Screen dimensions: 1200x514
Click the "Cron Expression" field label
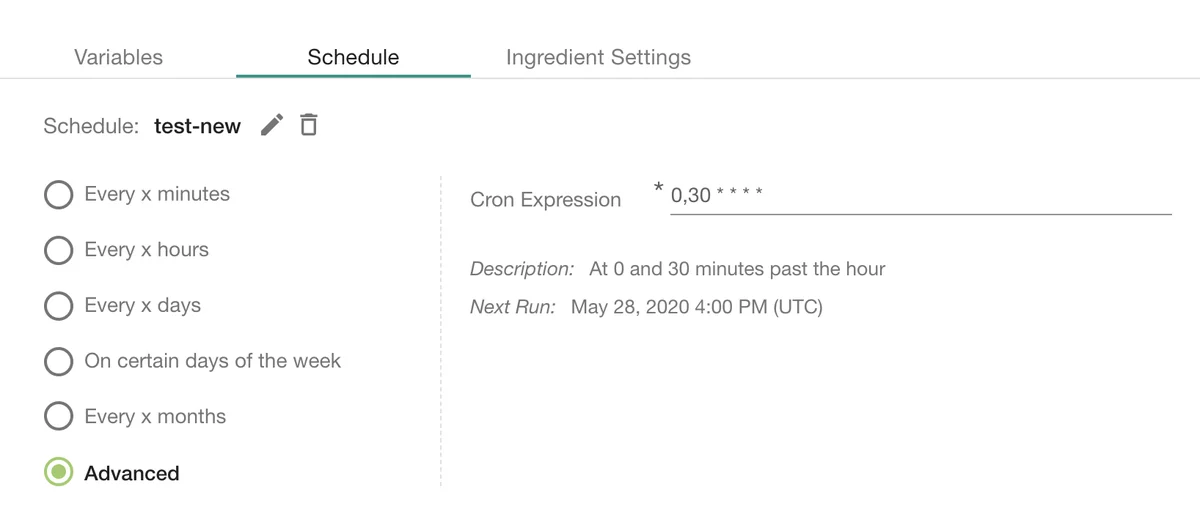tap(545, 200)
